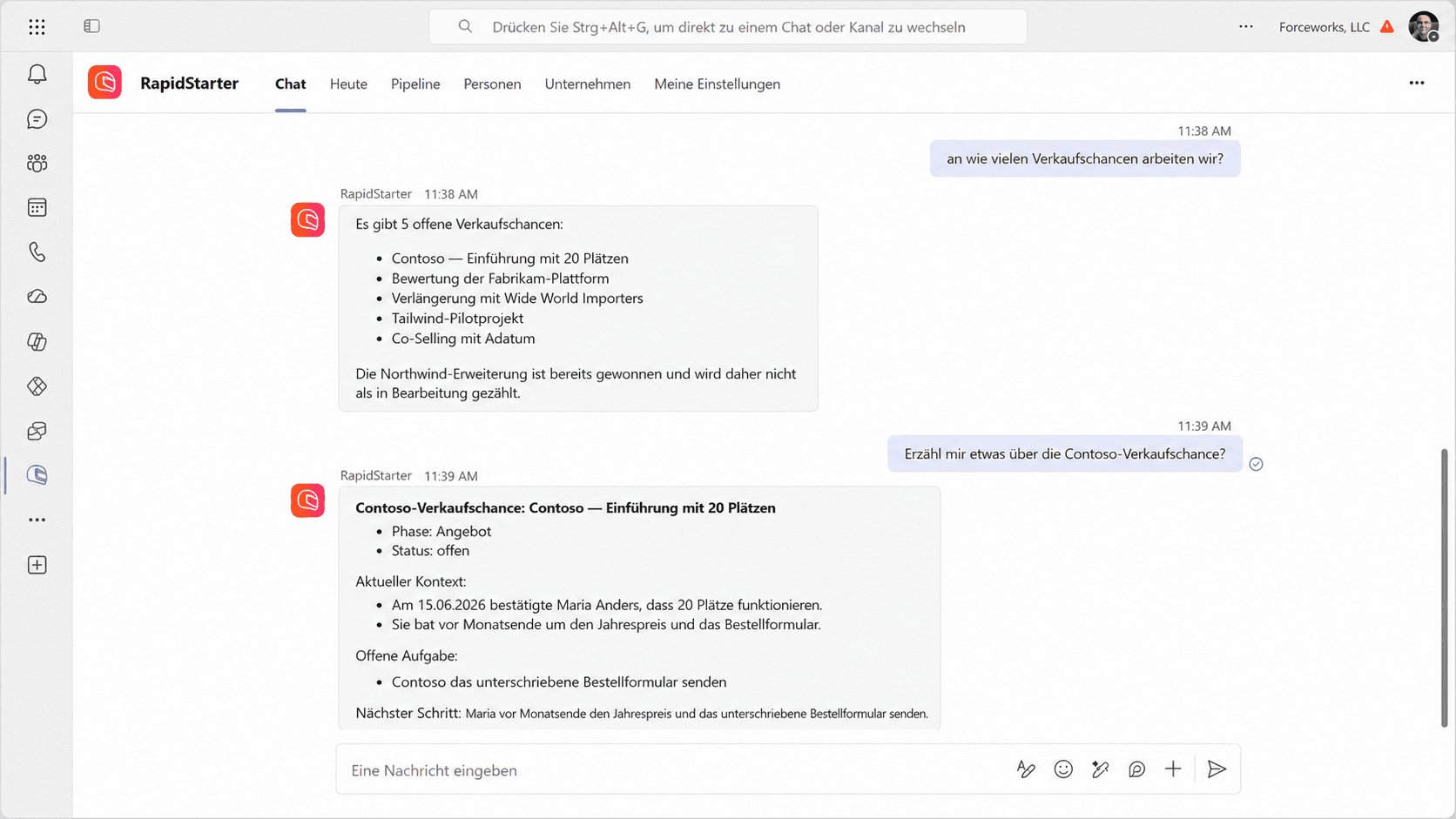
Task: Toggle the sidebar panel icon
Action: [91, 27]
